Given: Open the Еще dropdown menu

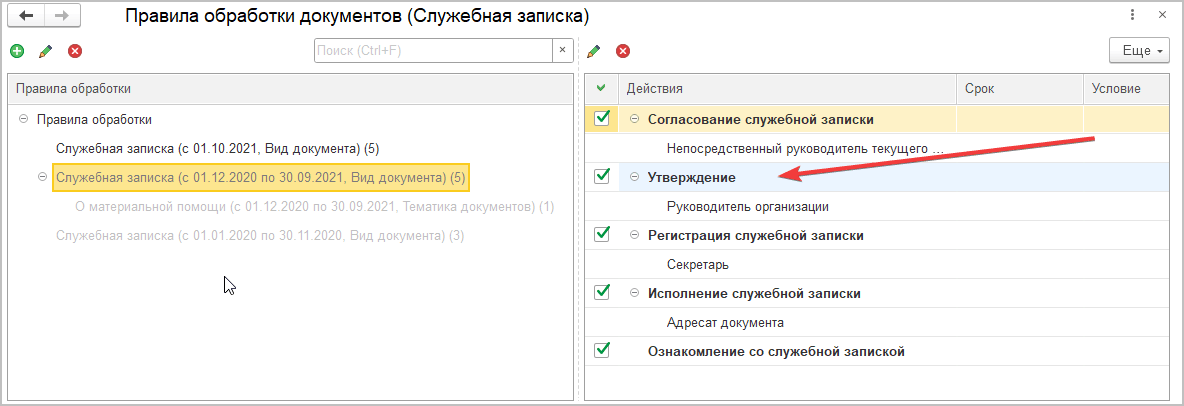Looking at the screenshot, I should tap(1139, 50).
